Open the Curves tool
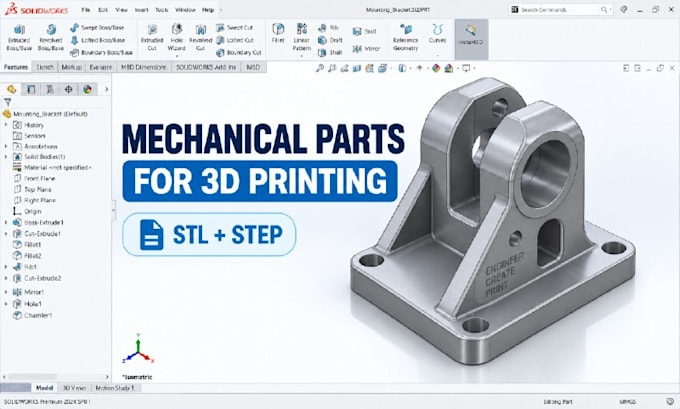This screenshot has width=680, height=409. (437, 33)
